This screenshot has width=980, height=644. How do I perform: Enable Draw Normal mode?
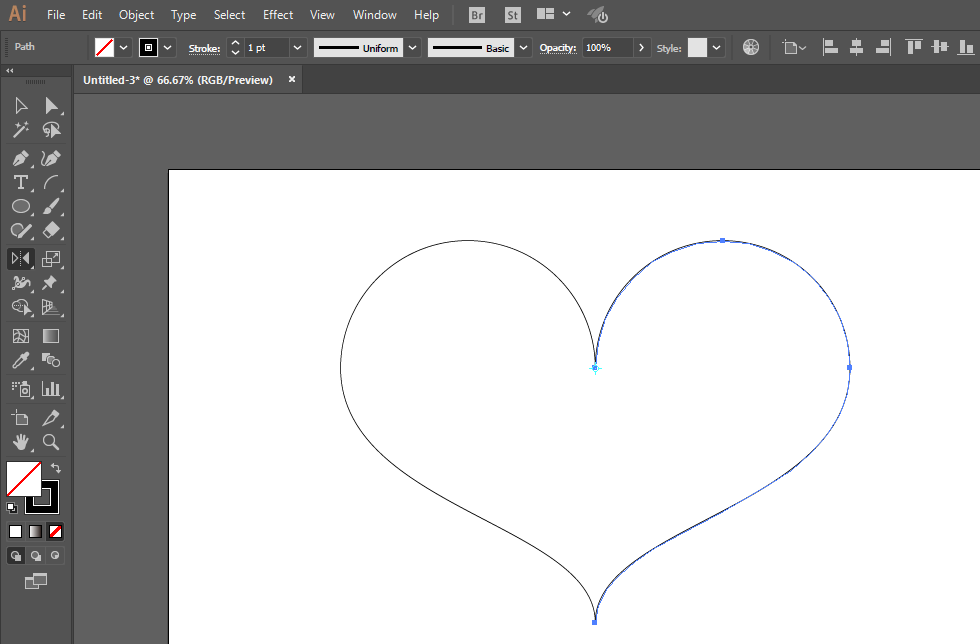(16, 555)
